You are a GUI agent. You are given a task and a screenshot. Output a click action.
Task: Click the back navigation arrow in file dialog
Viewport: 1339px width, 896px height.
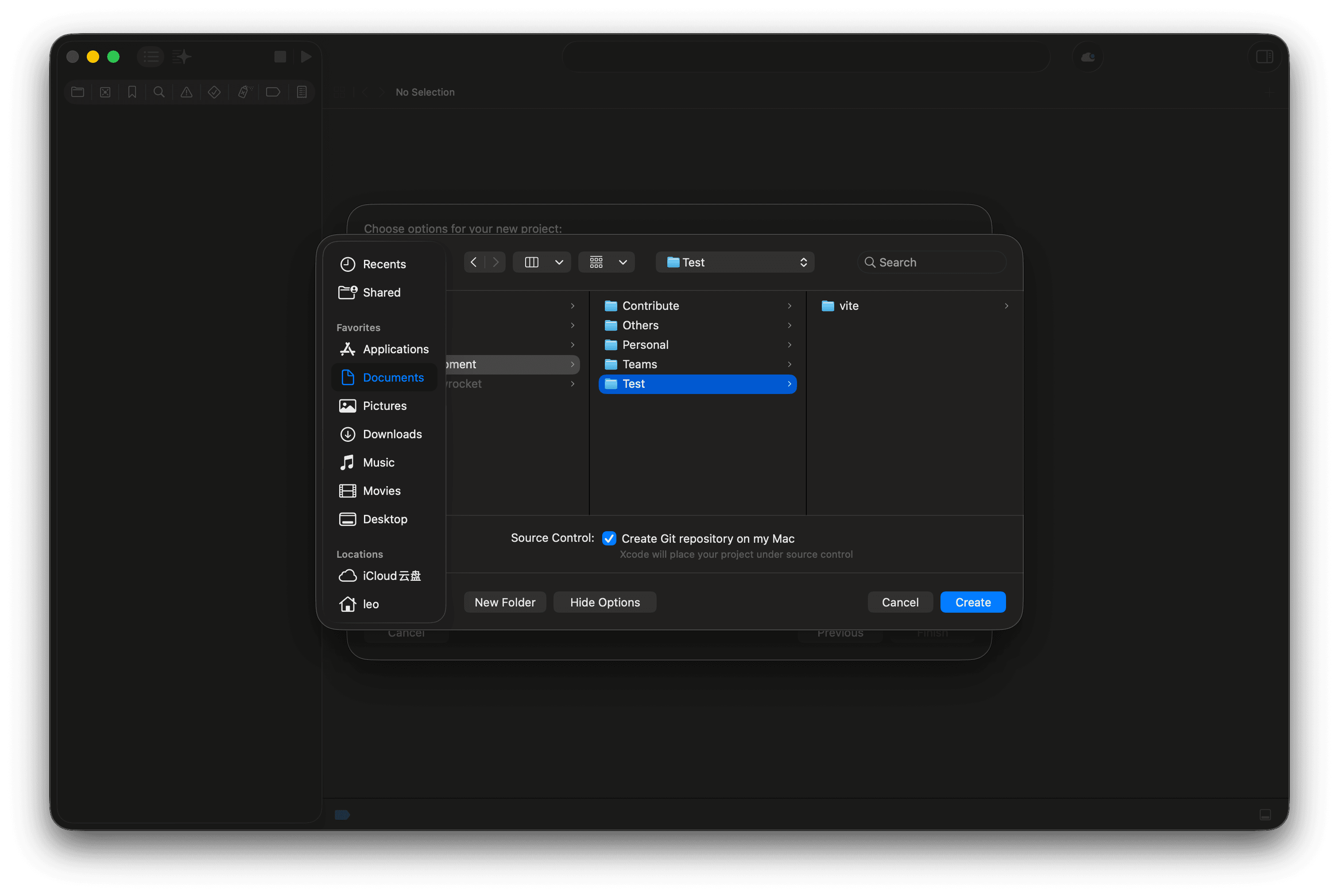click(x=474, y=262)
